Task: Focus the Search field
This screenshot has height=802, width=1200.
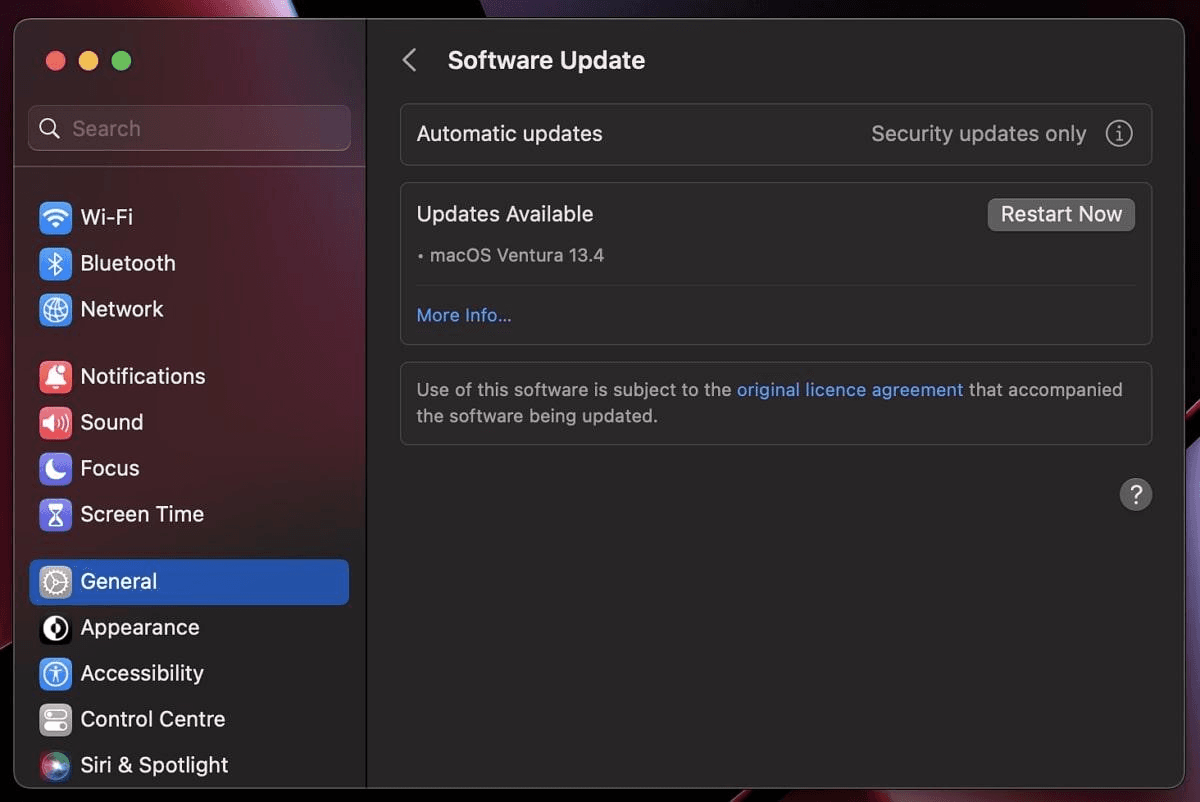Action: point(189,128)
